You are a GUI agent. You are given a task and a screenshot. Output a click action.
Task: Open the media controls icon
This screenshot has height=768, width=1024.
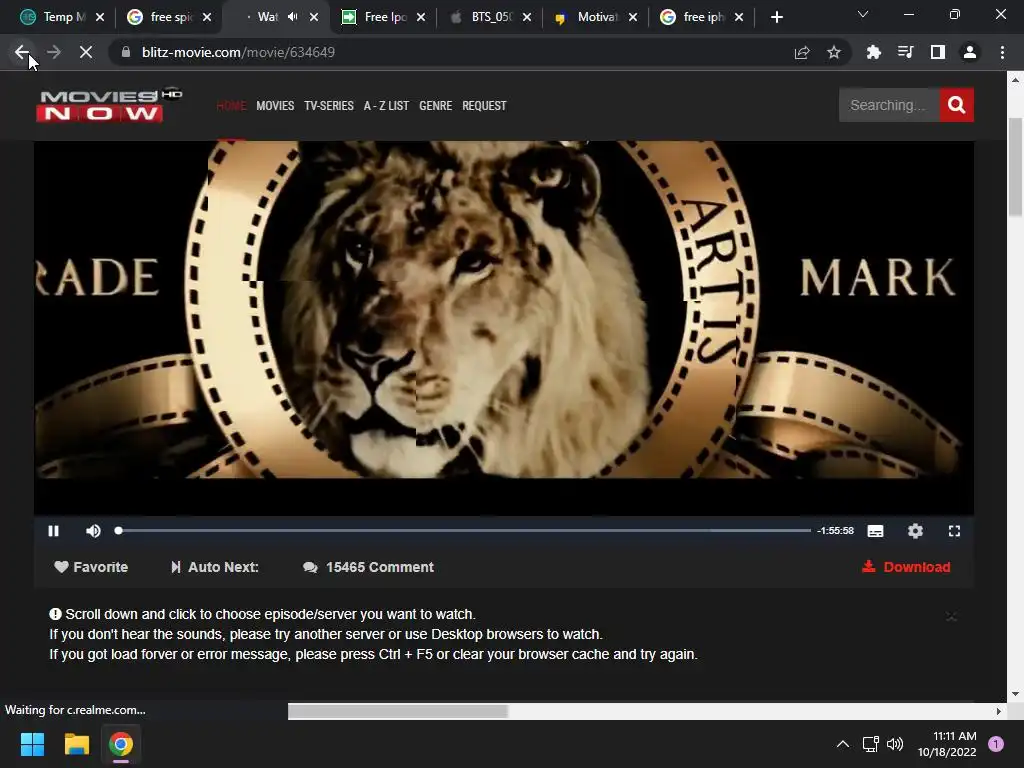tap(905, 52)
